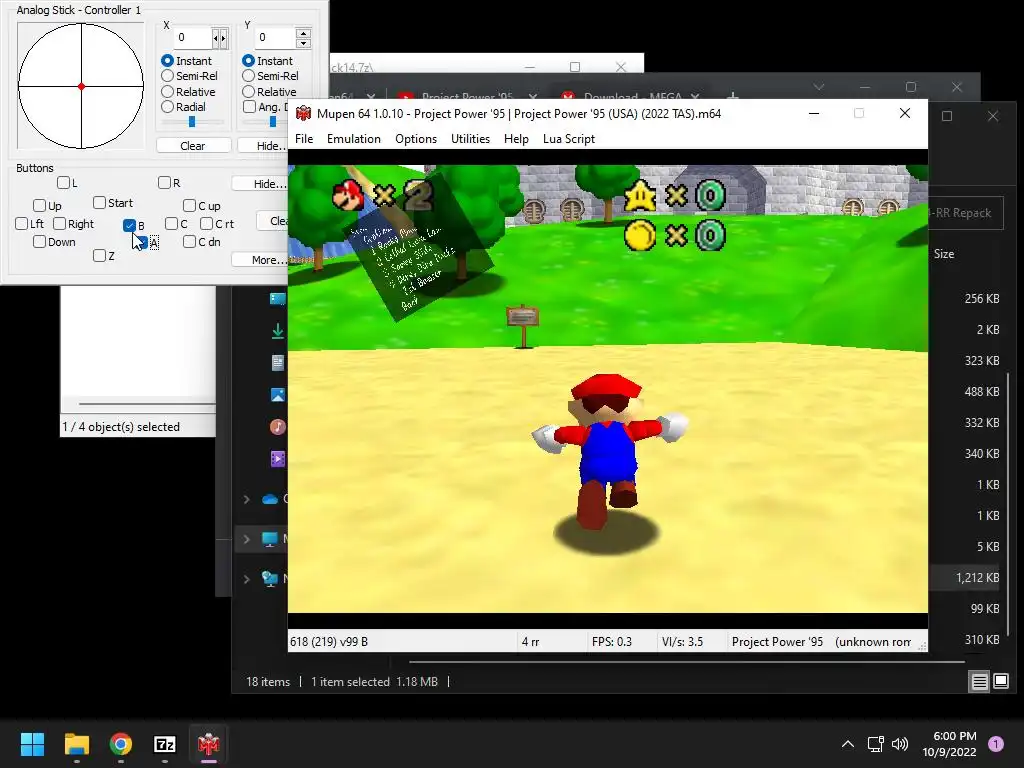Open the File menu in Mupen 64
The width and height of the screenshot is (1024, 768).
304,138
